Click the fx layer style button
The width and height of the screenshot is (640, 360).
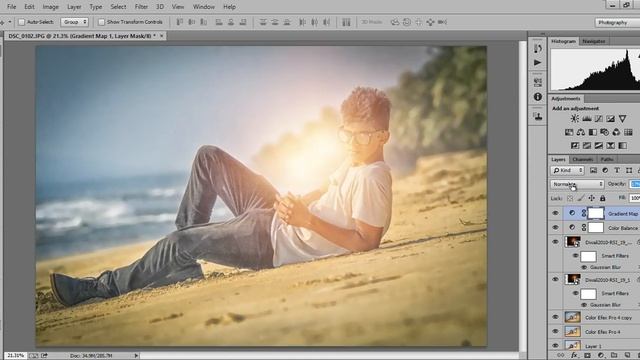click(x=574, y=356)
